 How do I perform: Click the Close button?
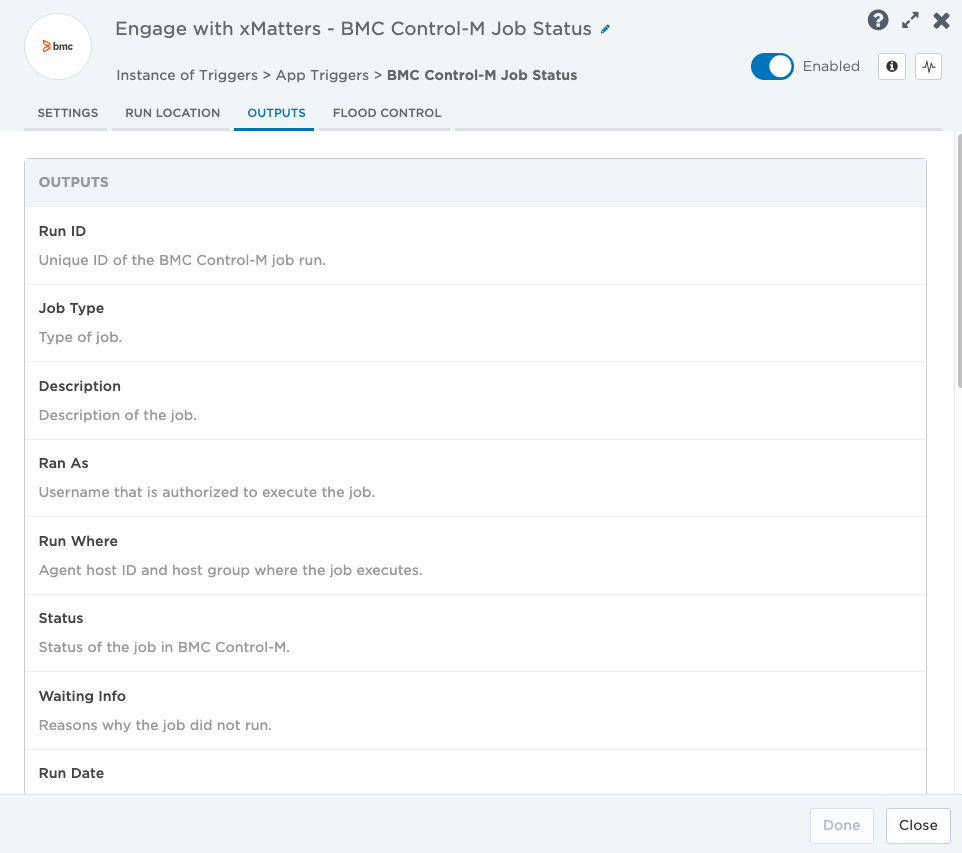click(x=918, y=825)
